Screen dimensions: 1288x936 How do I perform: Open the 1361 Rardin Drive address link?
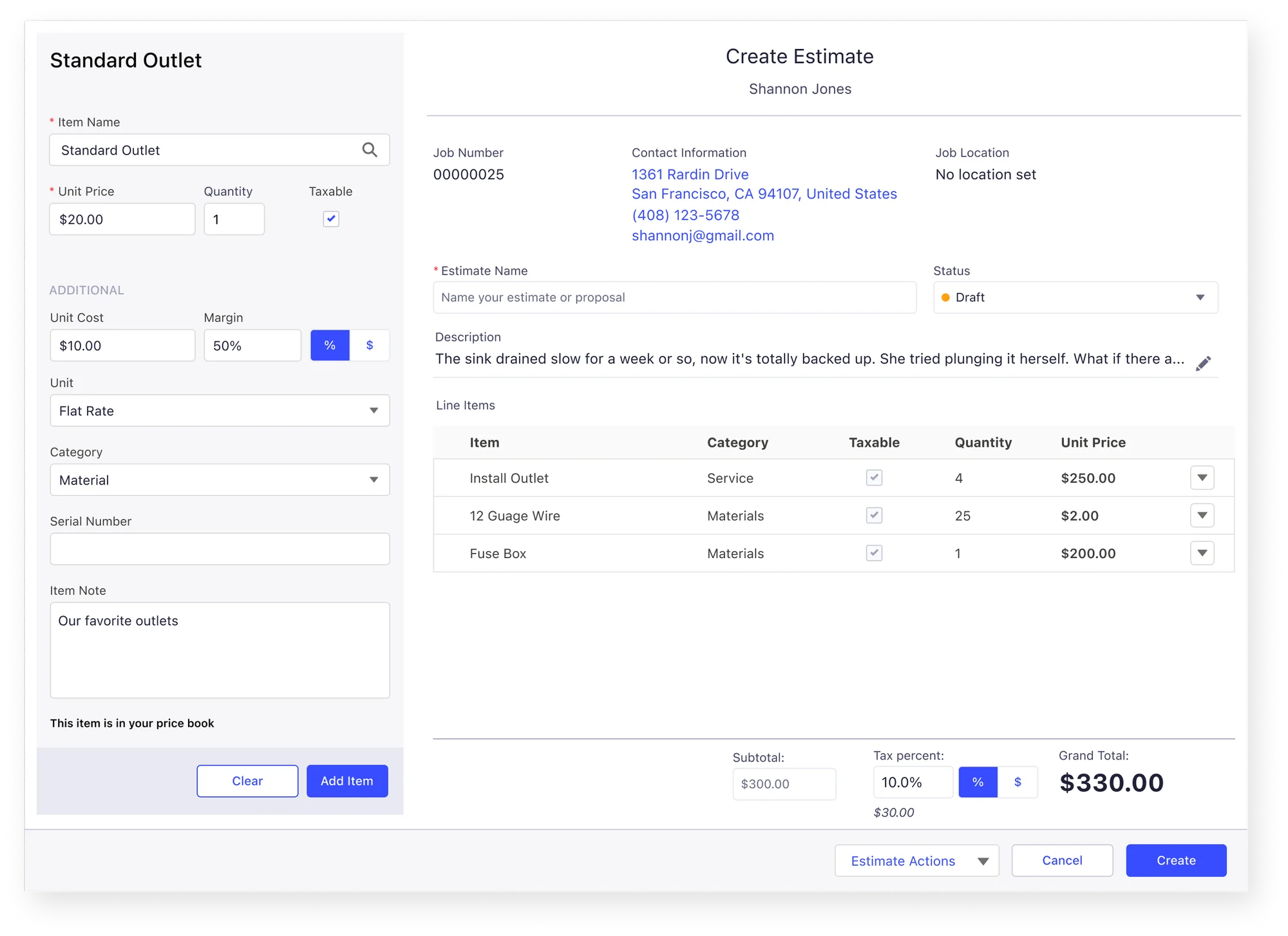pos(690,174)
